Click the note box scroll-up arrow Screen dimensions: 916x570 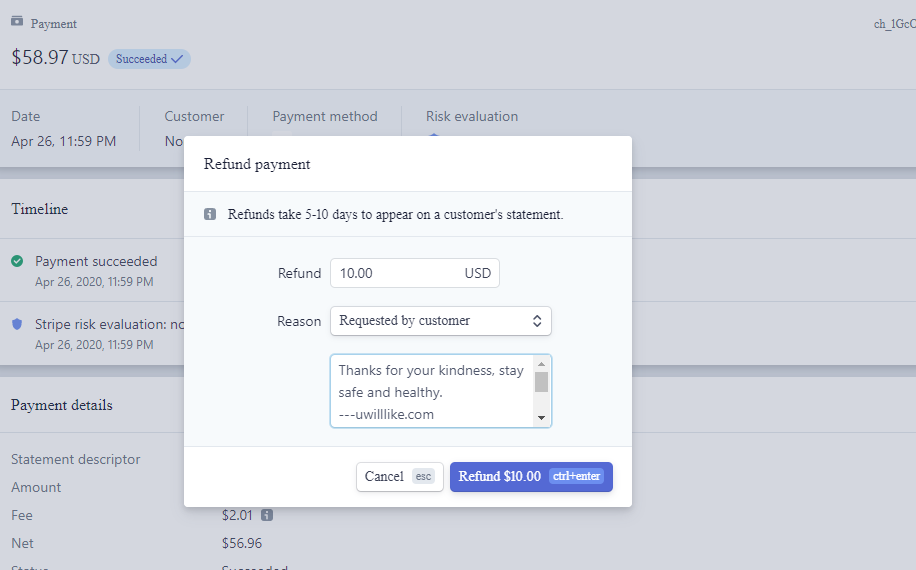tap(541, 365)
